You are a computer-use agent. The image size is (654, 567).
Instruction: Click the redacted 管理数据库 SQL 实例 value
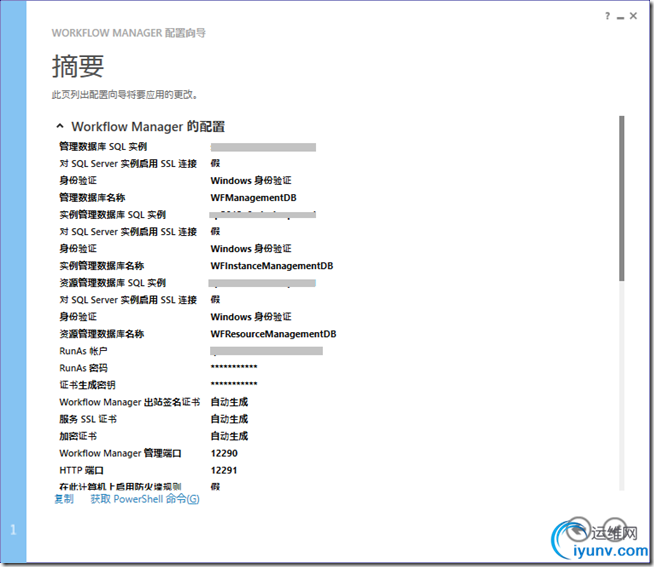click(x=263, y=147)
